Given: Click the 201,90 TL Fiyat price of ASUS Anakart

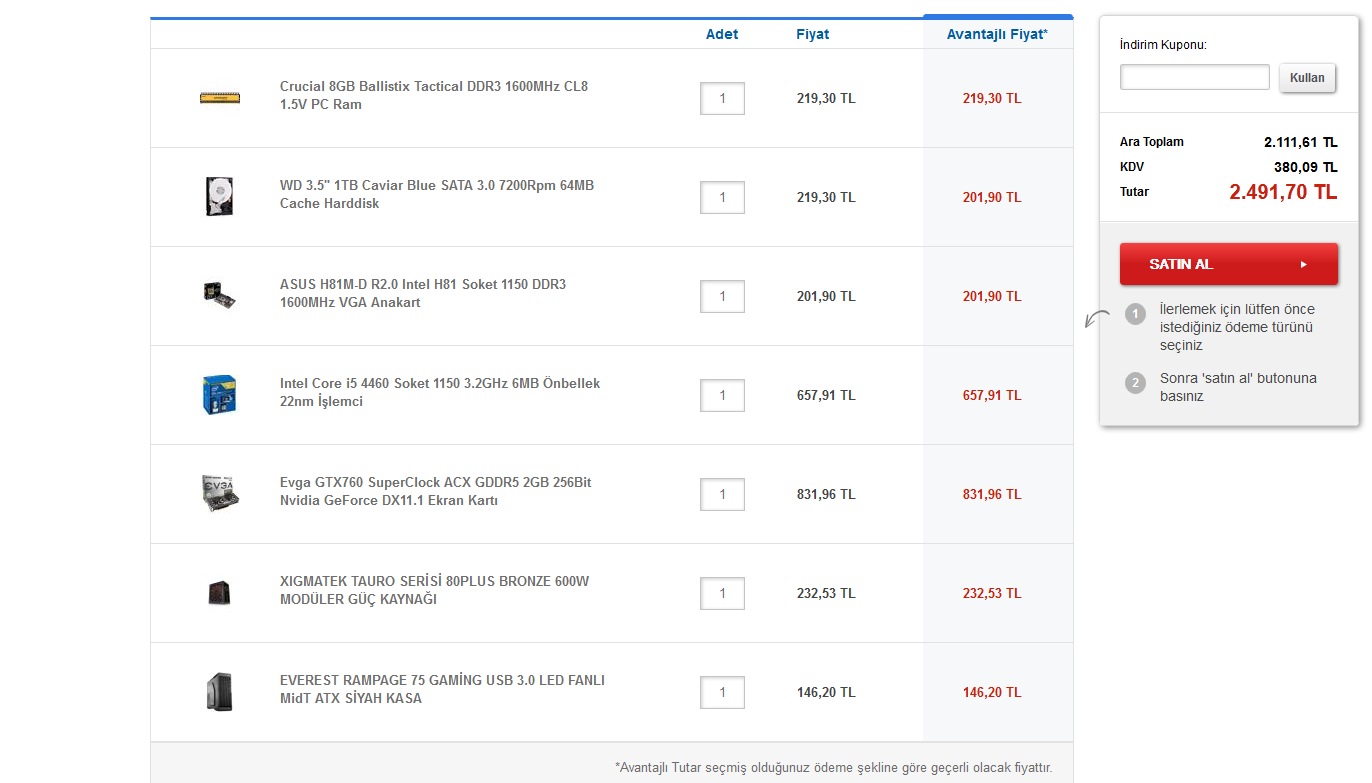Looking at the screenshot, I should coord(826,296).
